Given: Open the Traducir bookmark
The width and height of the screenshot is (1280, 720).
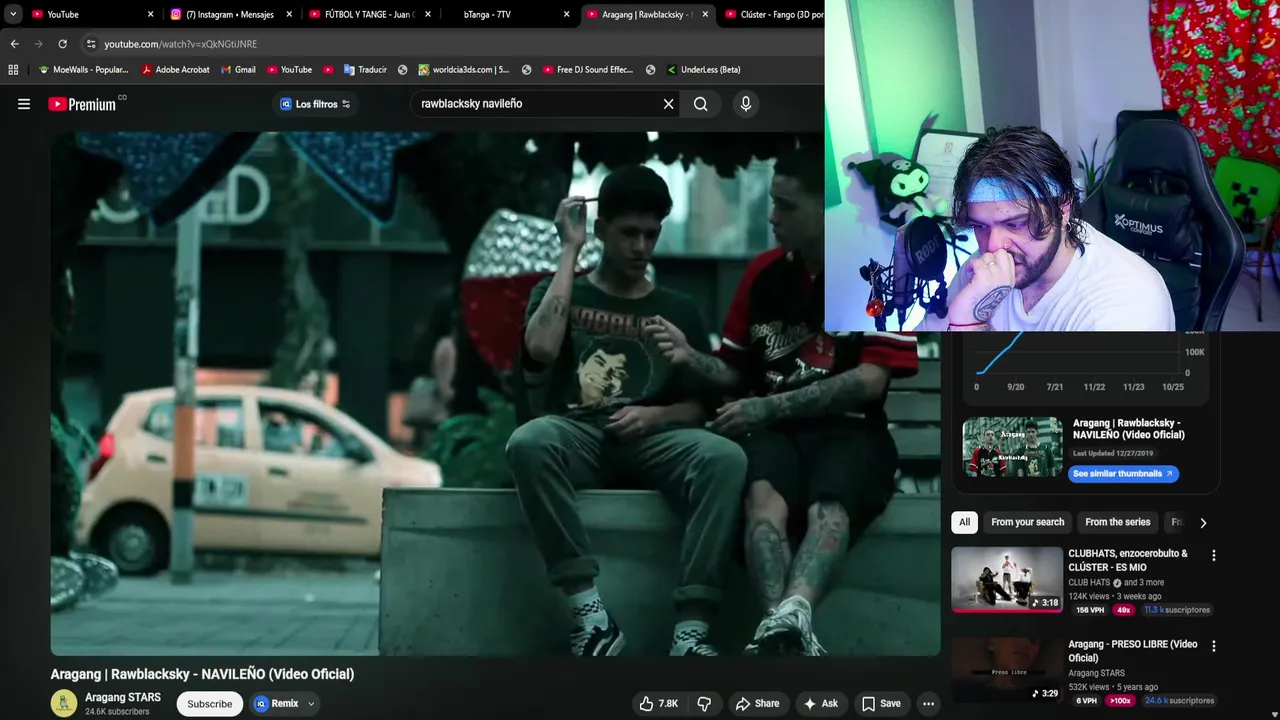Looking at the screenshot, I should pos(365,70).
